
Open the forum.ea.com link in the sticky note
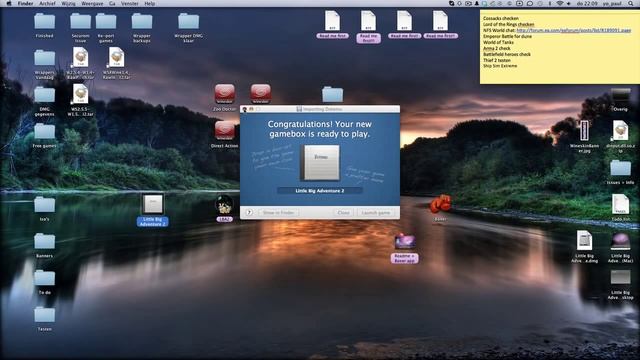coord(573,30)
